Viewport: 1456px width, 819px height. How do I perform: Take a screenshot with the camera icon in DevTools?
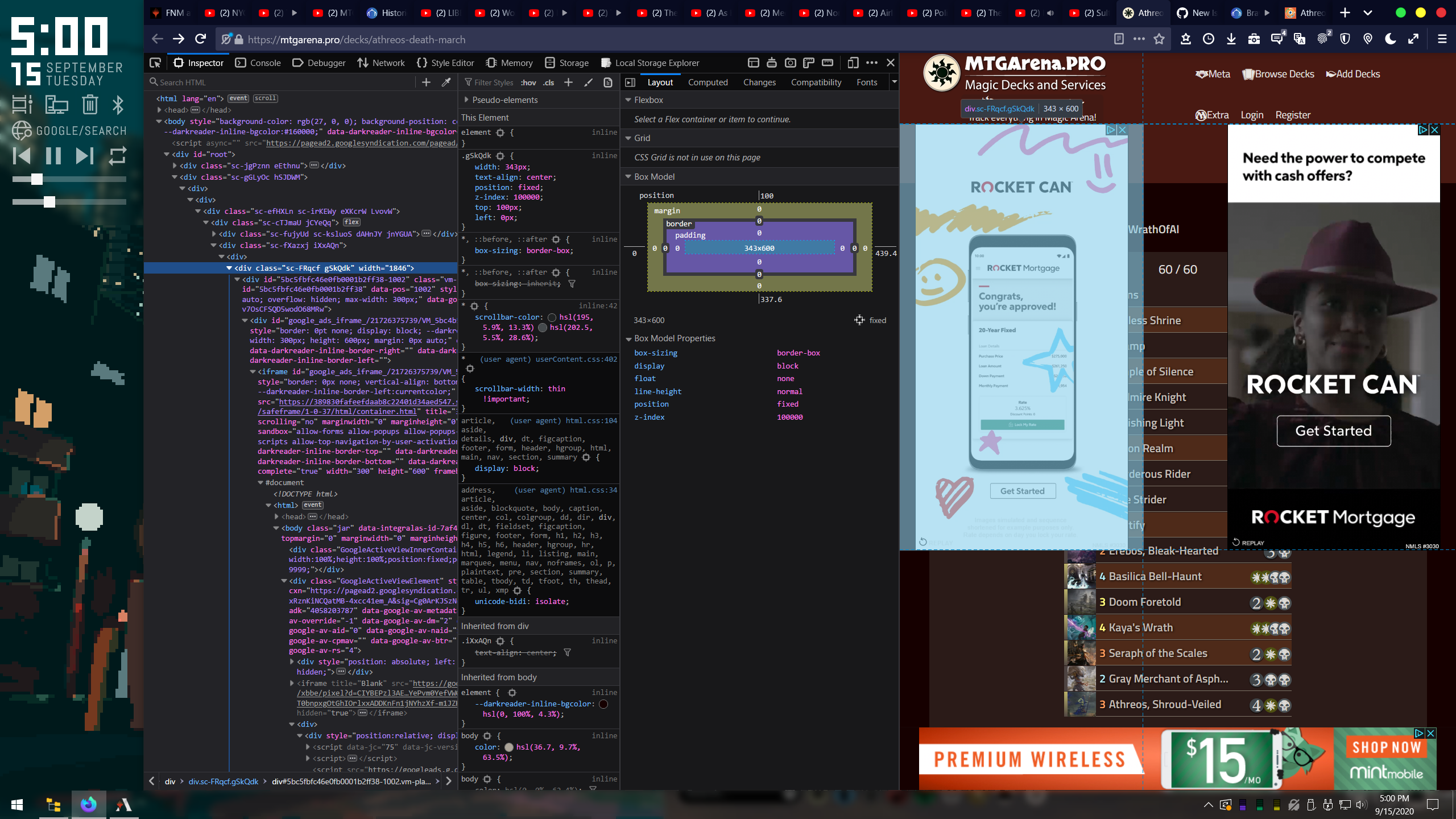click(x=790, y=63)
